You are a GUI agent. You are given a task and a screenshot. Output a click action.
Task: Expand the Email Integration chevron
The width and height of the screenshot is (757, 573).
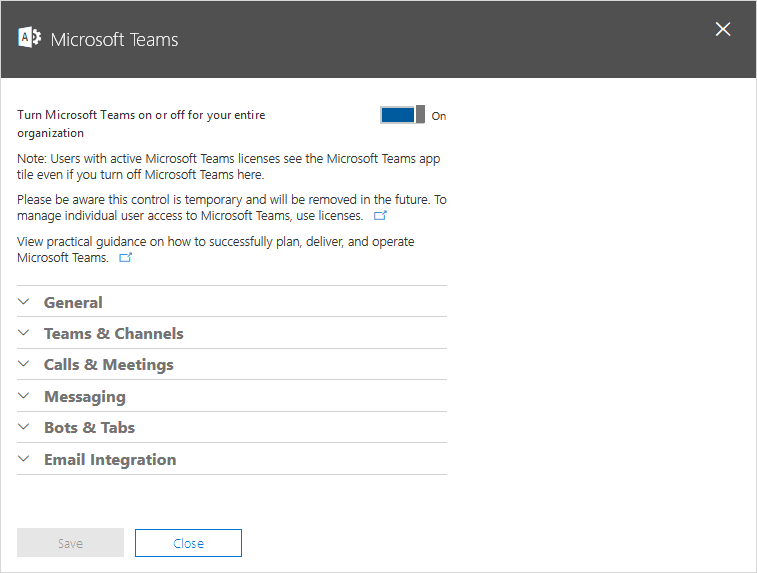pos(24,459)
